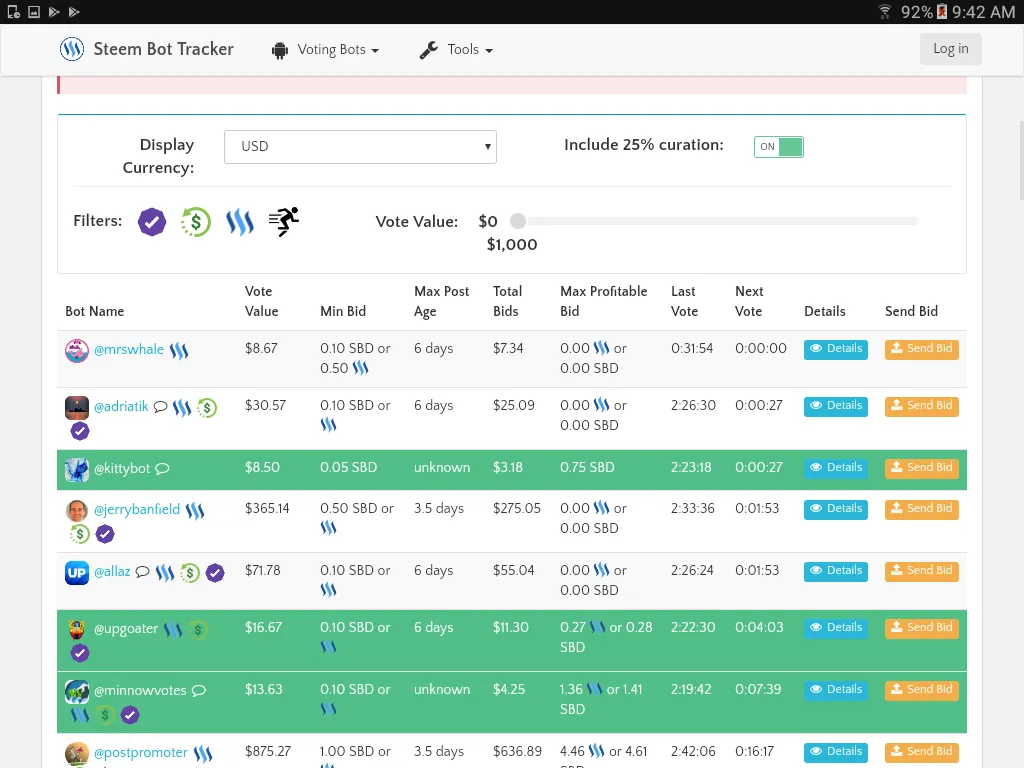This screenshot has height=768, width=1024.
Task: Toggle the running man filter icon
Action: pos(284,221)
